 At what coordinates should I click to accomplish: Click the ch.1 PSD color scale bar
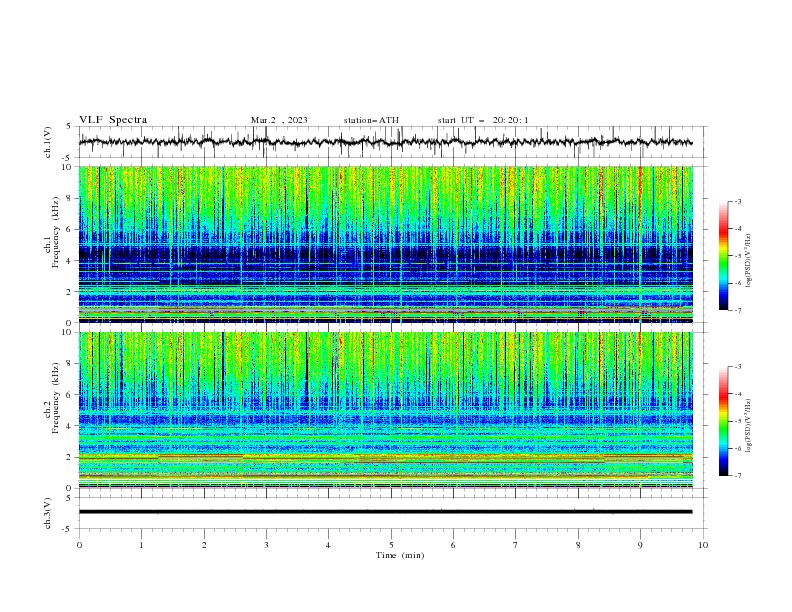click(723, 256)
